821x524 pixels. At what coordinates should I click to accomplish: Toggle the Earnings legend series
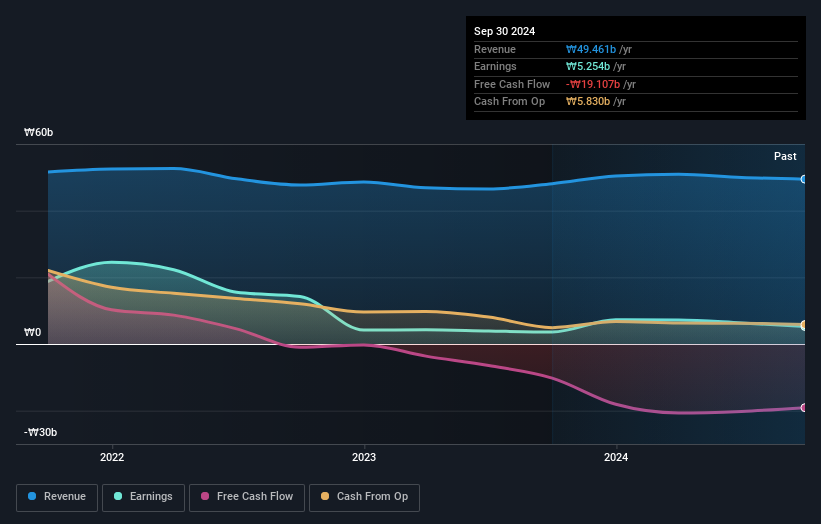coord(143,497)
